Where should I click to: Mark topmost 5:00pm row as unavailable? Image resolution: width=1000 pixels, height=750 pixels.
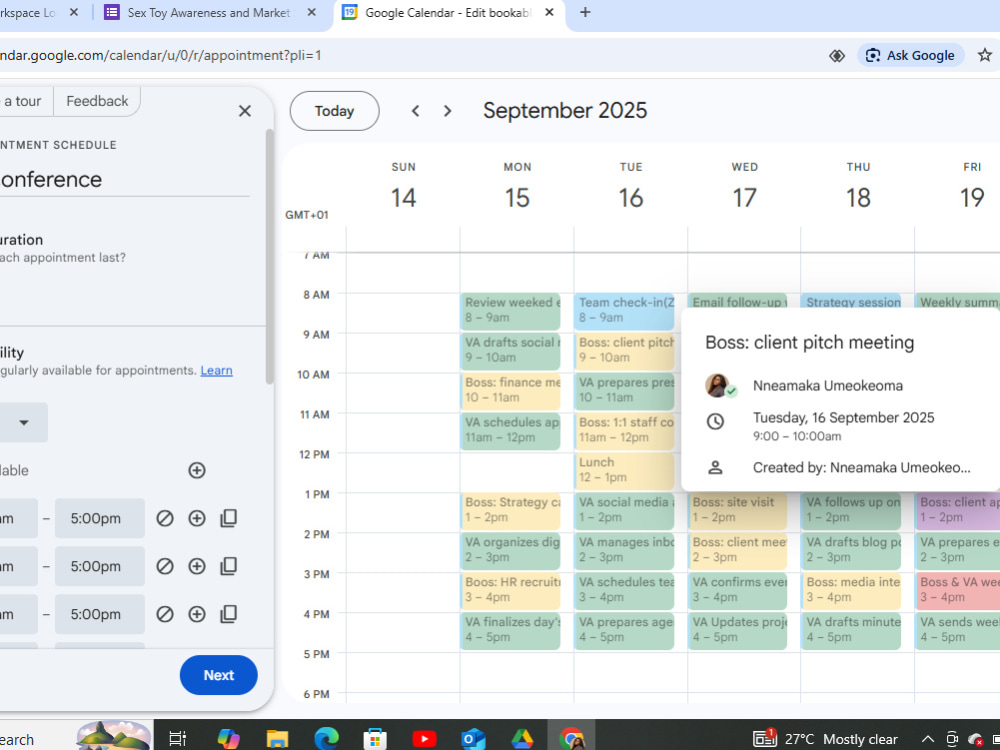[165, 518]
